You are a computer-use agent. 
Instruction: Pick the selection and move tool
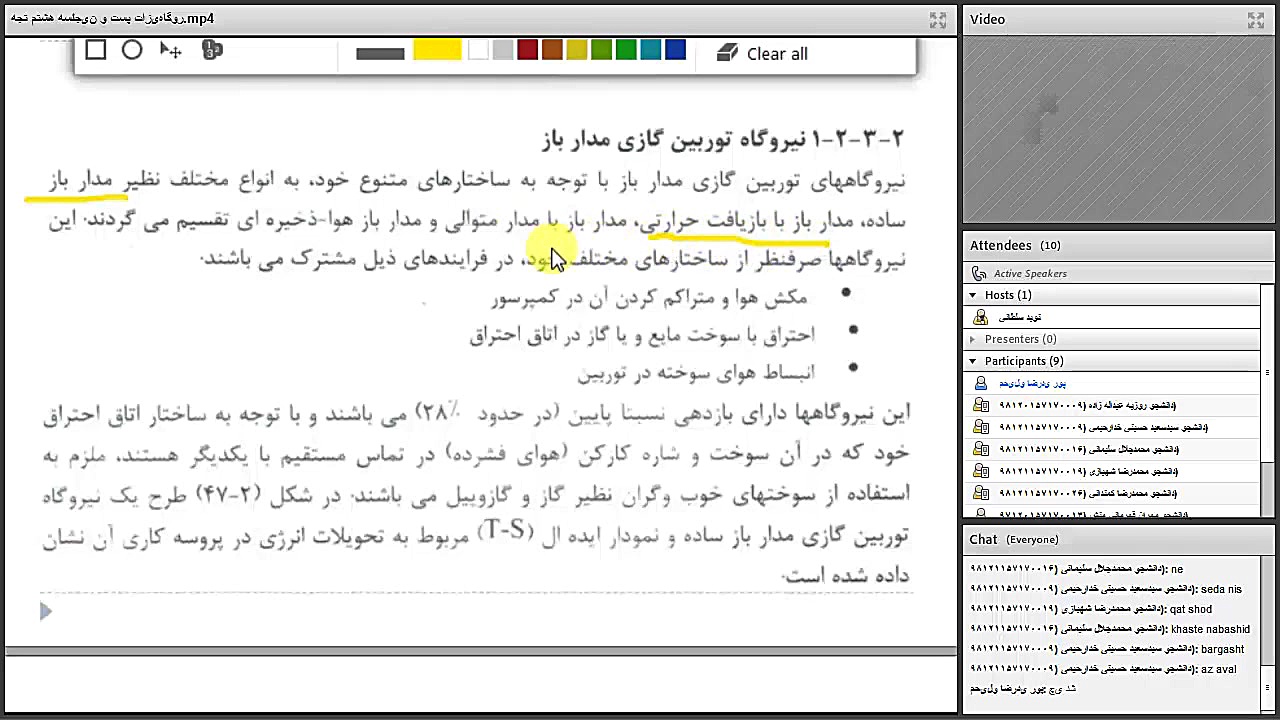tap(170, 50)
